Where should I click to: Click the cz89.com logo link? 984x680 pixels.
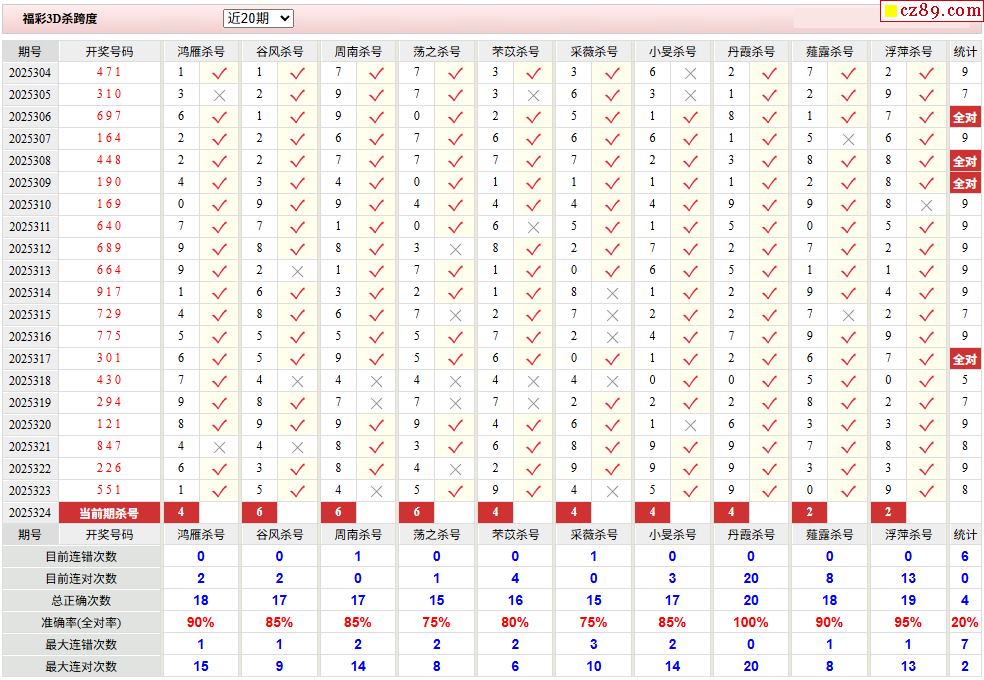tap(933, 11)
